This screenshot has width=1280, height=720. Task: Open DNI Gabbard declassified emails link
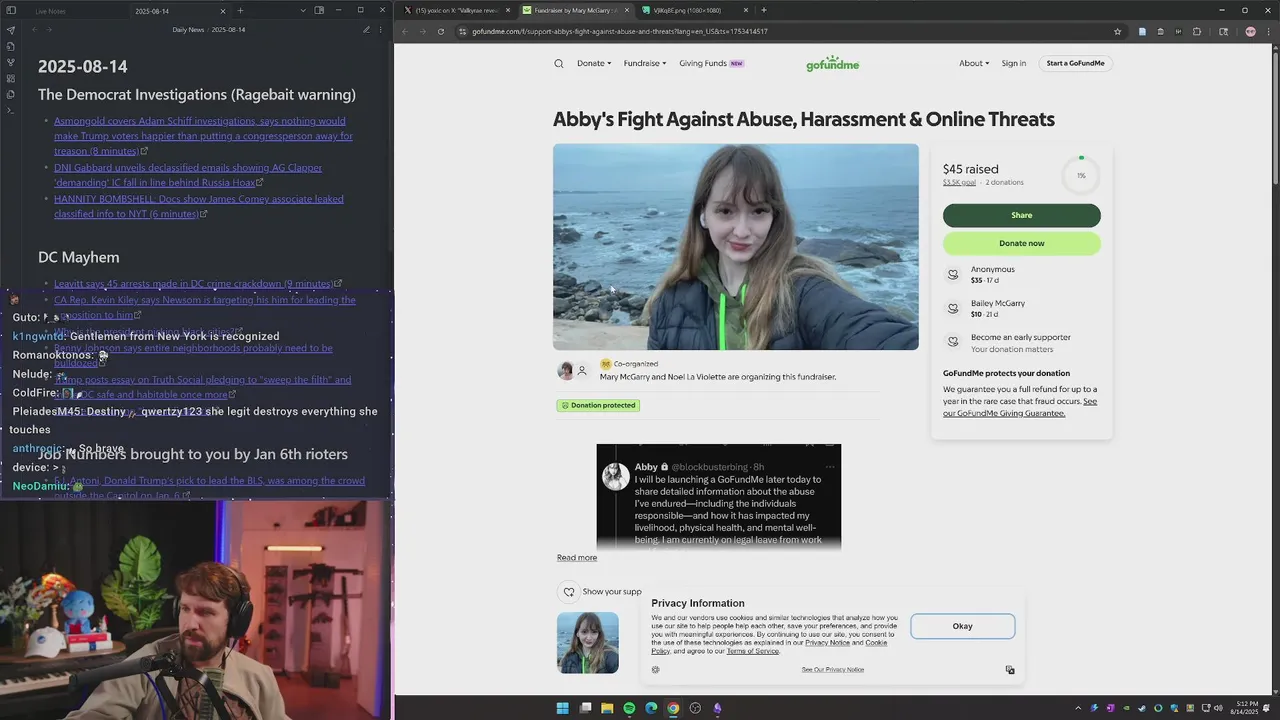pos(188,175)
